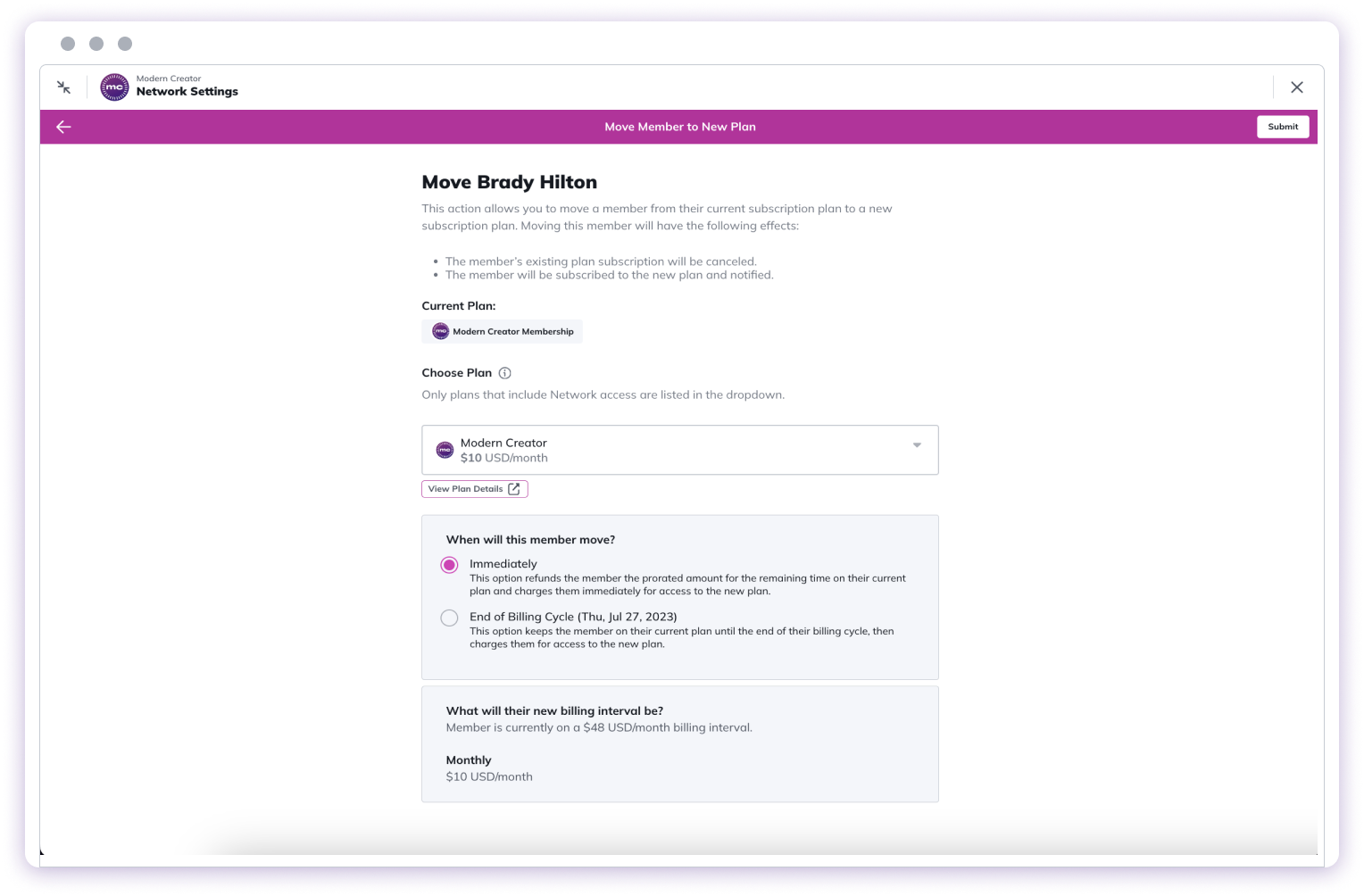
Task: Click the Modern Creator Membership current plan chip
Action: 502,331
